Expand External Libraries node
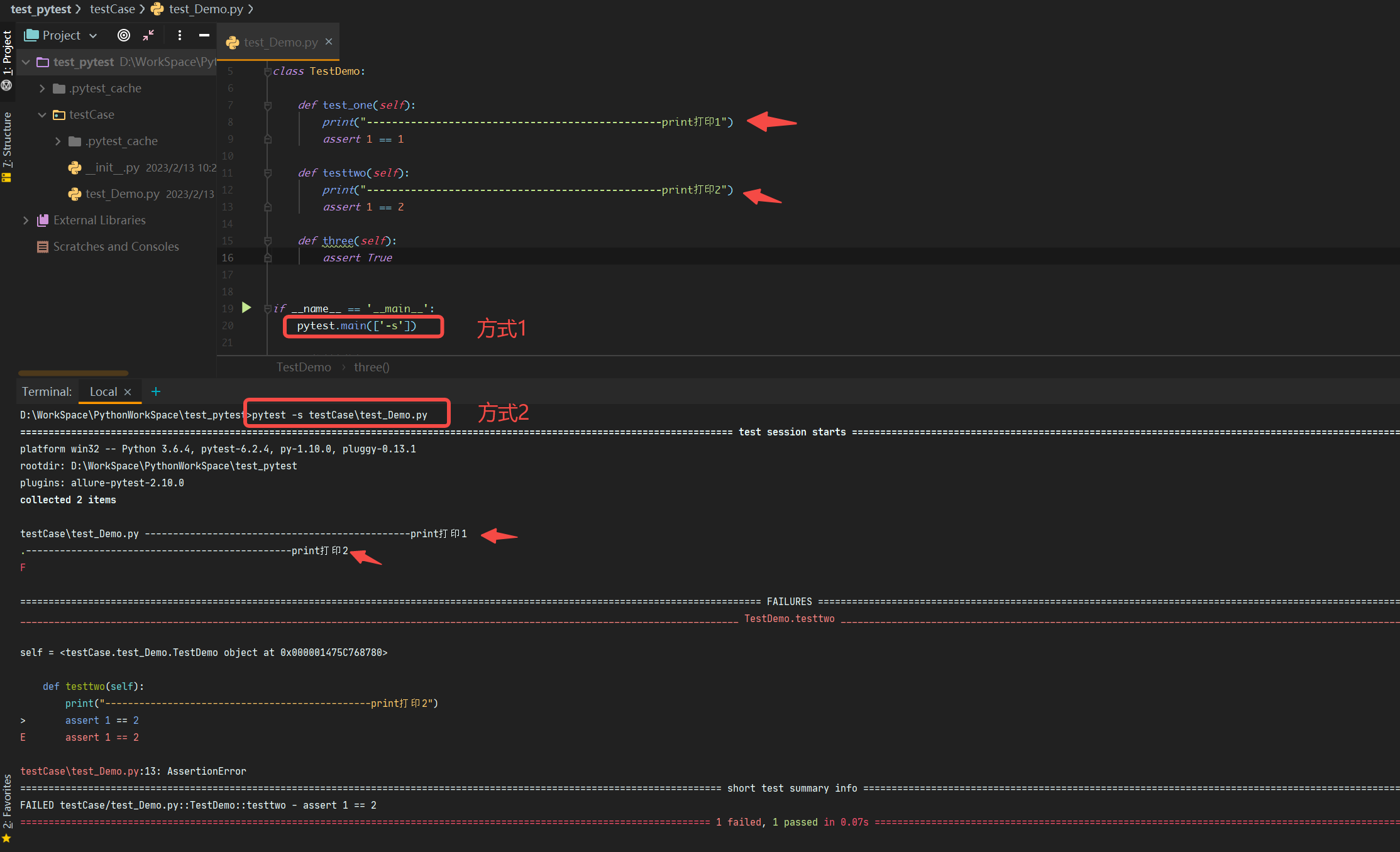The image size is (1400, 852). tap(26, 221)
